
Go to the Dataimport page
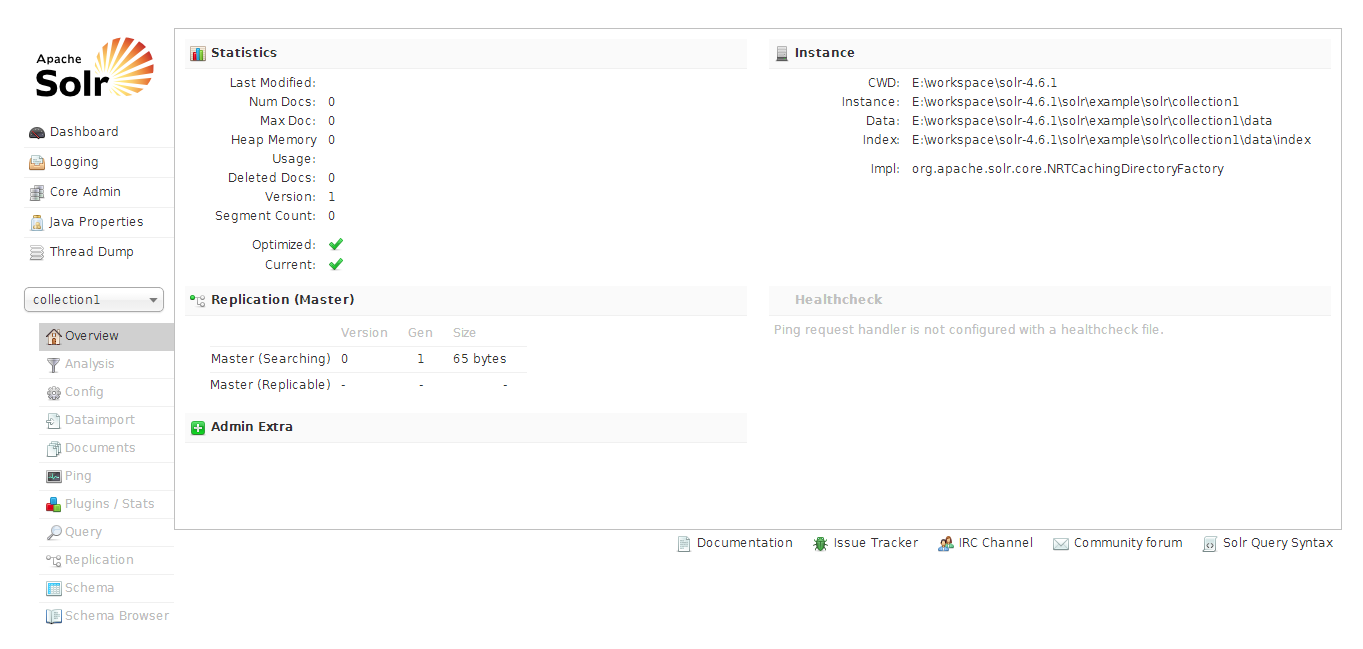106,420
